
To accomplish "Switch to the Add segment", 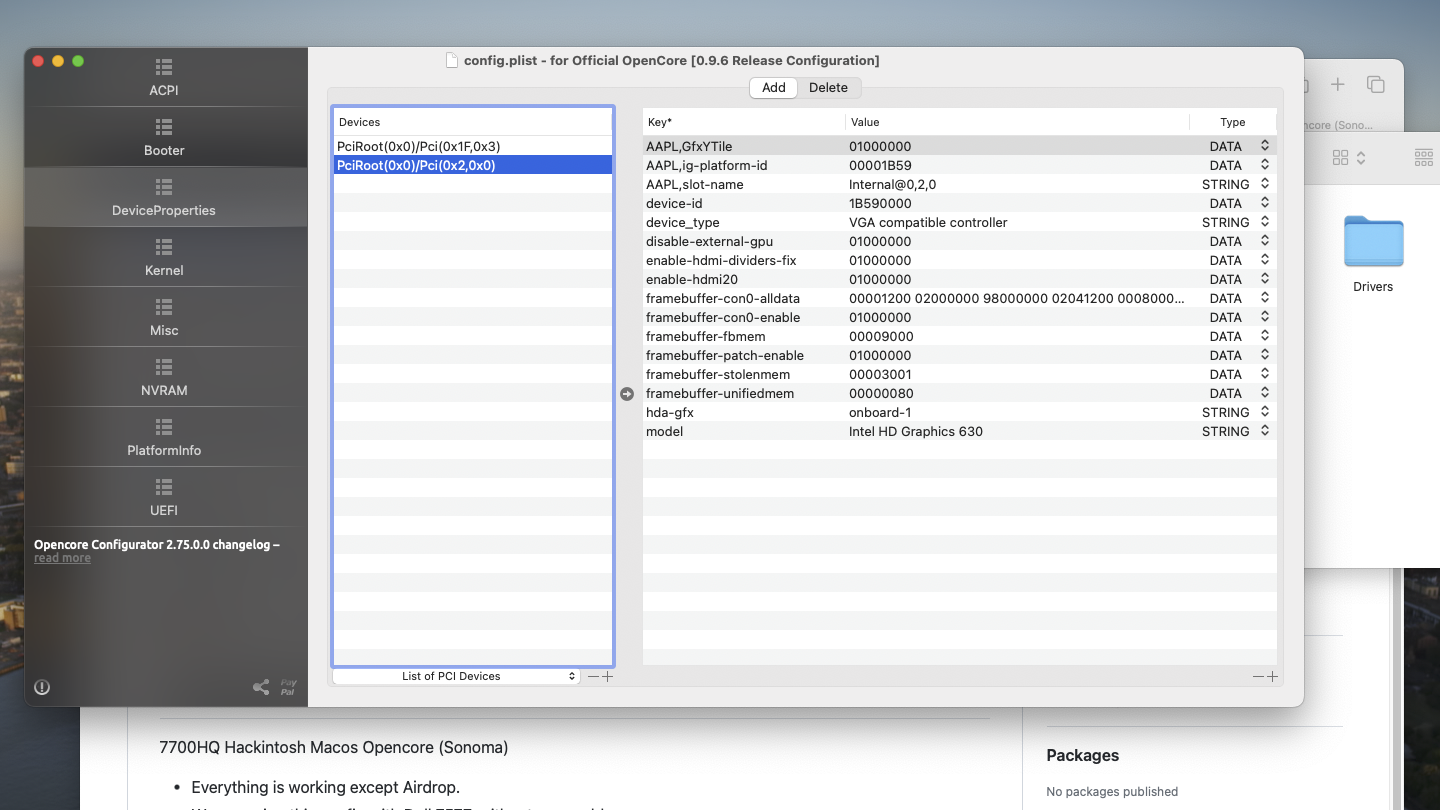I will pos(773,88).
